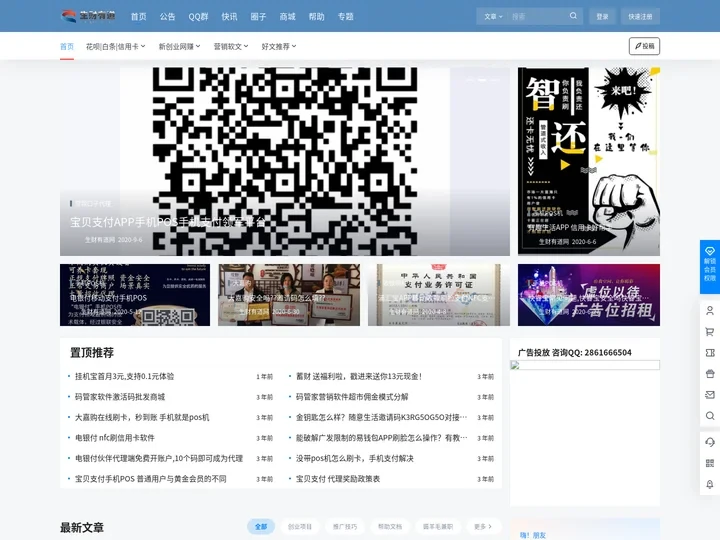Go to site logo home link
720x540 pixels.
click(88, 16)
